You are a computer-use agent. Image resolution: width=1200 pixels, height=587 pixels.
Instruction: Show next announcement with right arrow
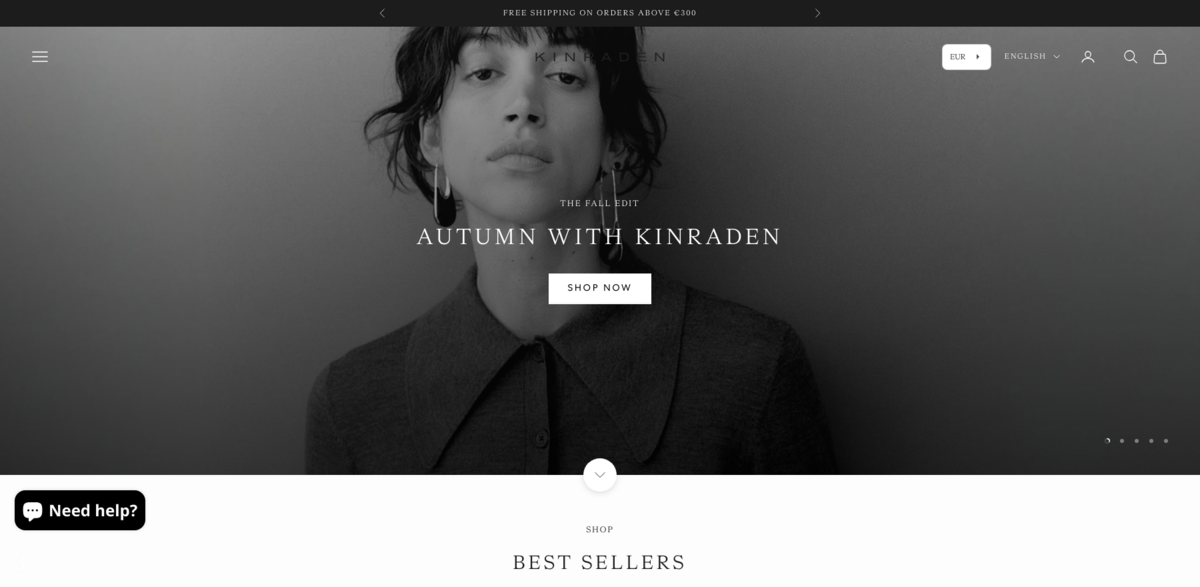click(x=817, y=13)
